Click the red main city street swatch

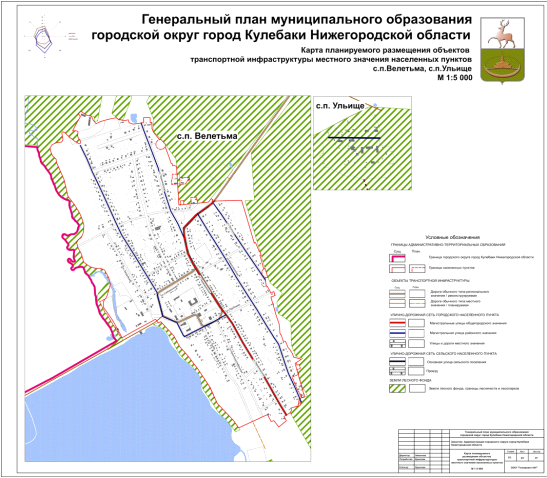point(397,323)
